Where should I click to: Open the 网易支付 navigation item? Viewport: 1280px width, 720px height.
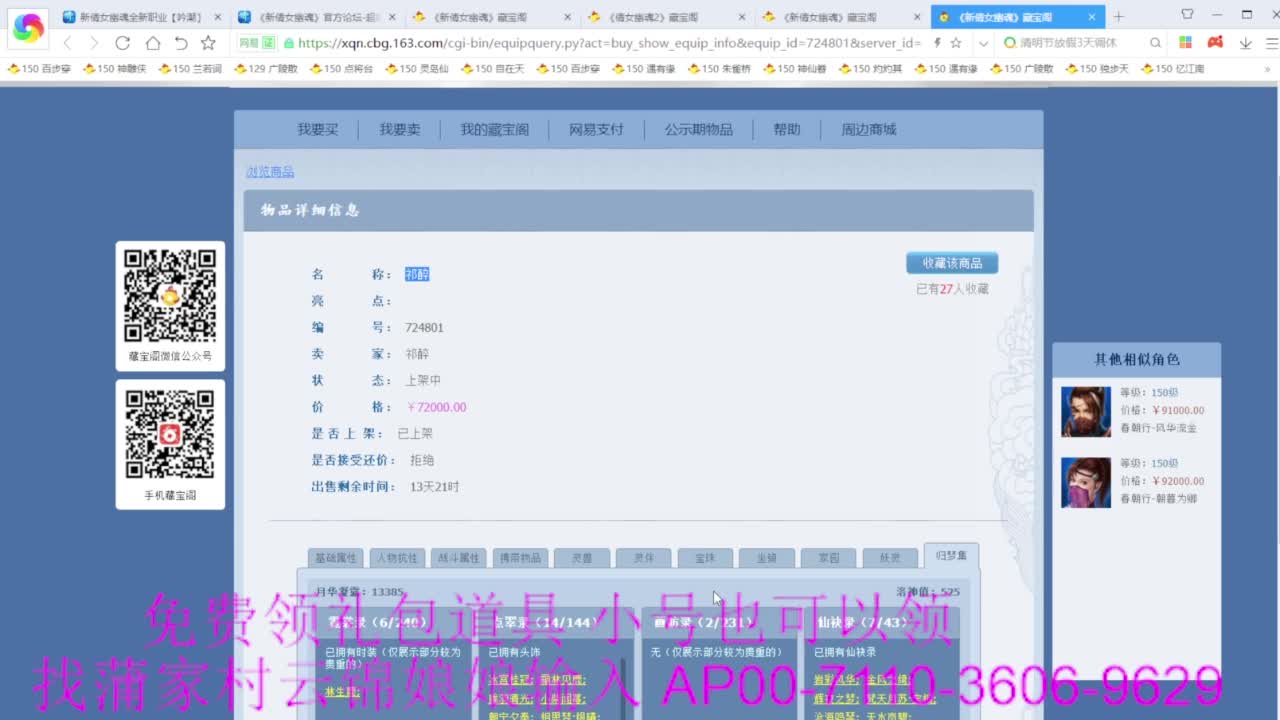pyautogui.click(x=596, y=130)
